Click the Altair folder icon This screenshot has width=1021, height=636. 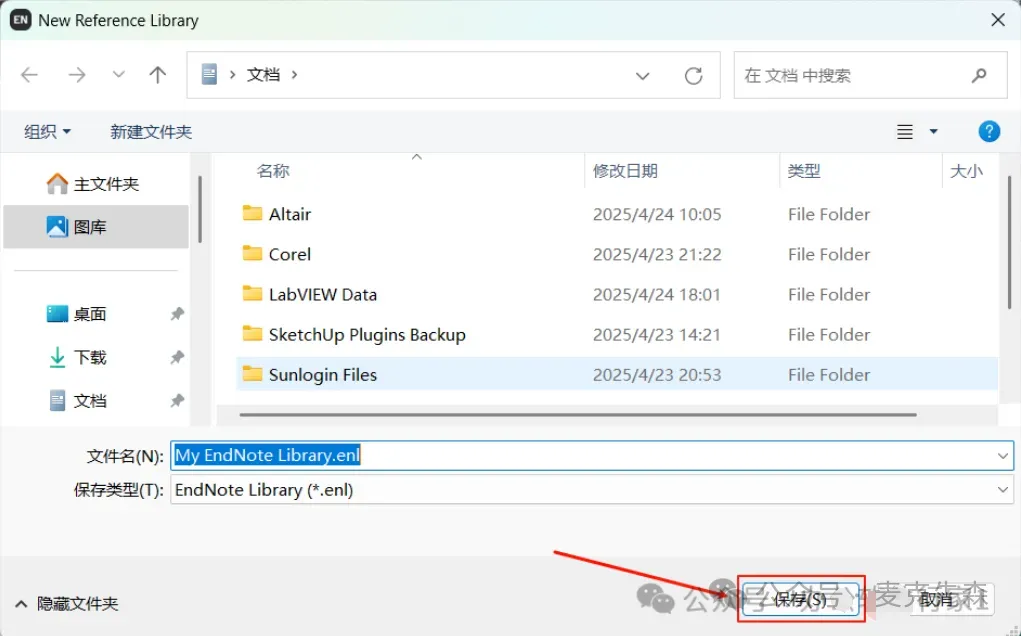click(x=252, y=213)
